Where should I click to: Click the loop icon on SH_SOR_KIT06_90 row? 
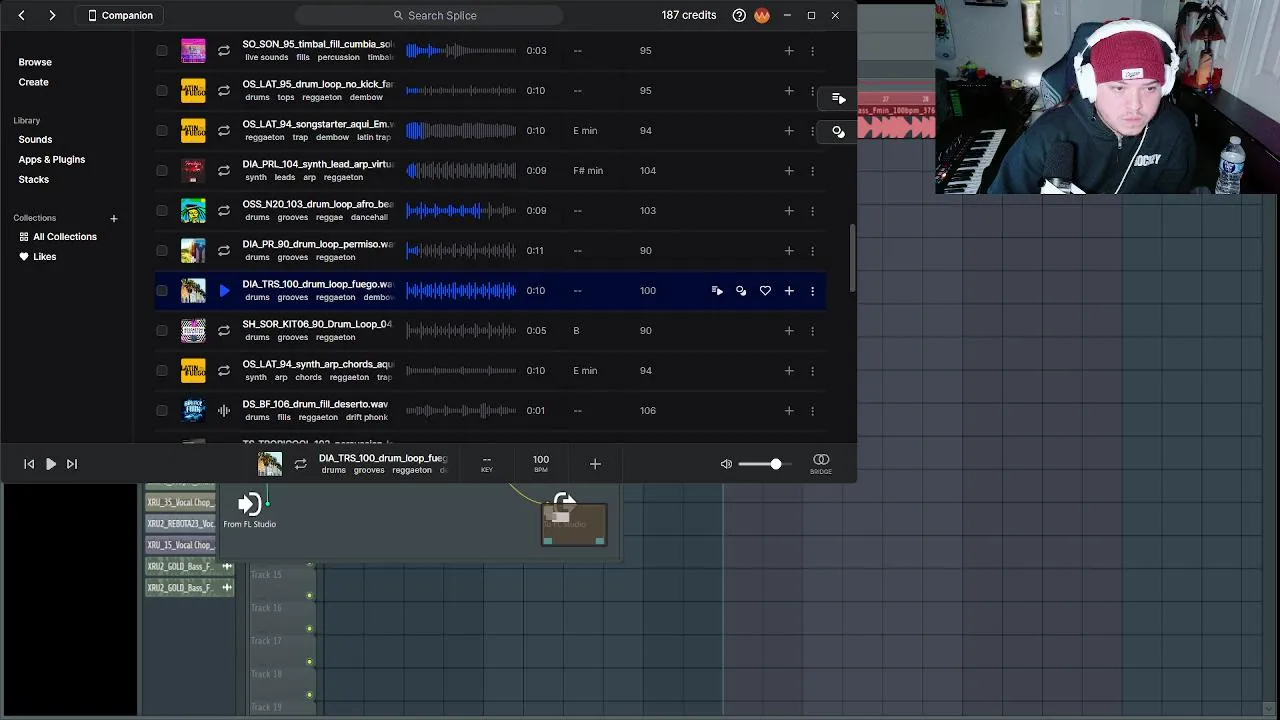224,330
